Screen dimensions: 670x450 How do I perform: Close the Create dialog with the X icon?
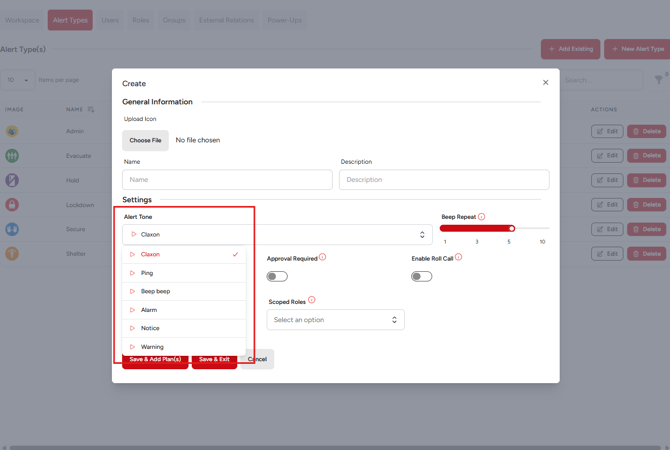click(545, 83)
